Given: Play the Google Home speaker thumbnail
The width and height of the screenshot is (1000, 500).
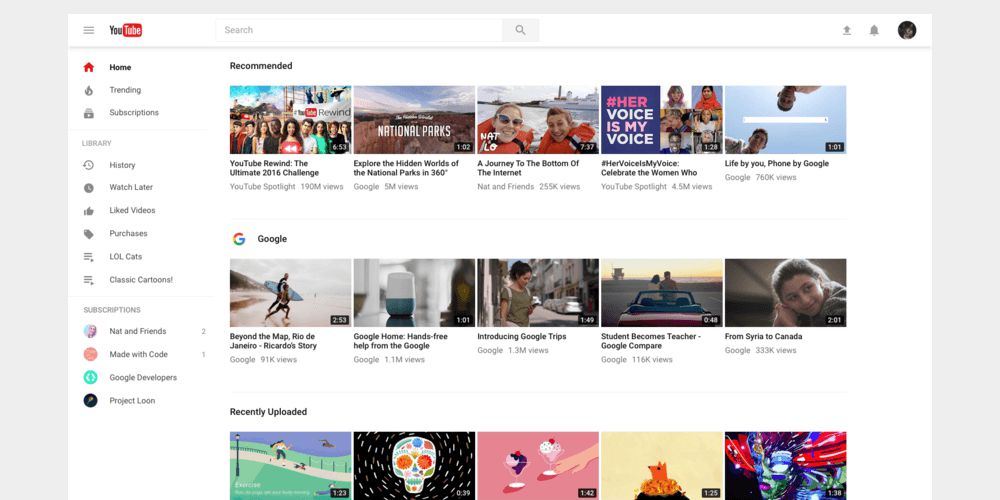Looking at the screenshot, I should pos(414,293).
